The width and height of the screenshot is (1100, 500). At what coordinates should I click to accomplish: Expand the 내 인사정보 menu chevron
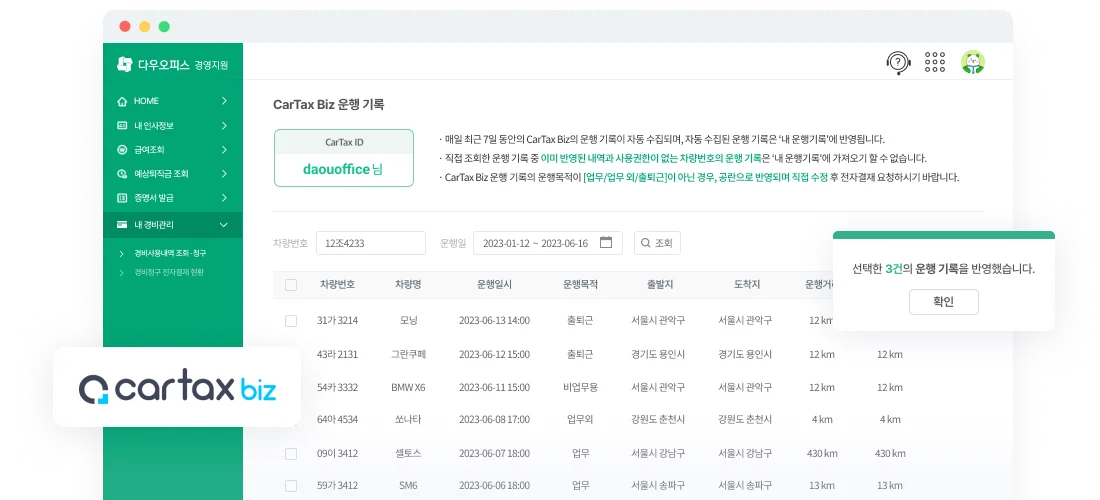225,126
